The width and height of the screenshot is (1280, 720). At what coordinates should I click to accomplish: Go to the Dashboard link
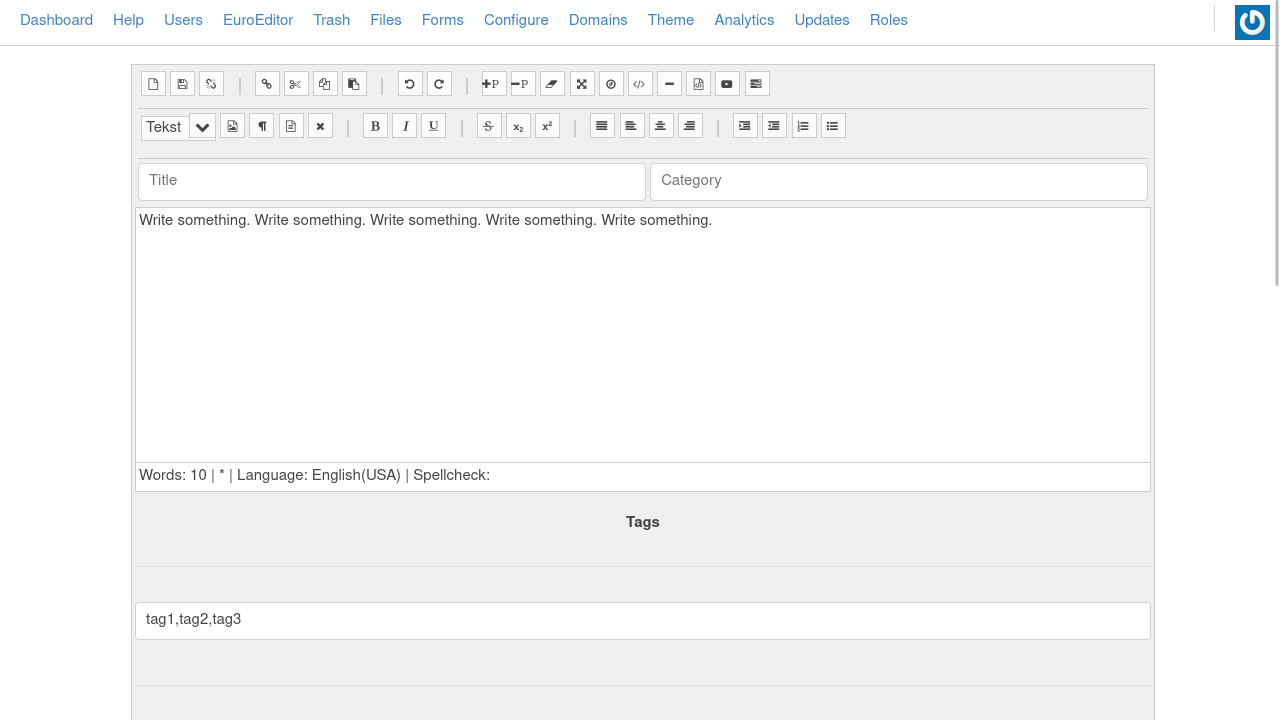(56, 20)
